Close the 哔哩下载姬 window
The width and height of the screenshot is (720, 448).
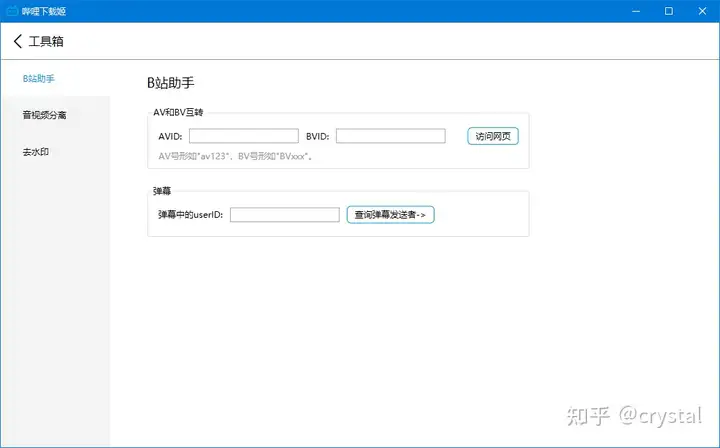click(702, 11)
